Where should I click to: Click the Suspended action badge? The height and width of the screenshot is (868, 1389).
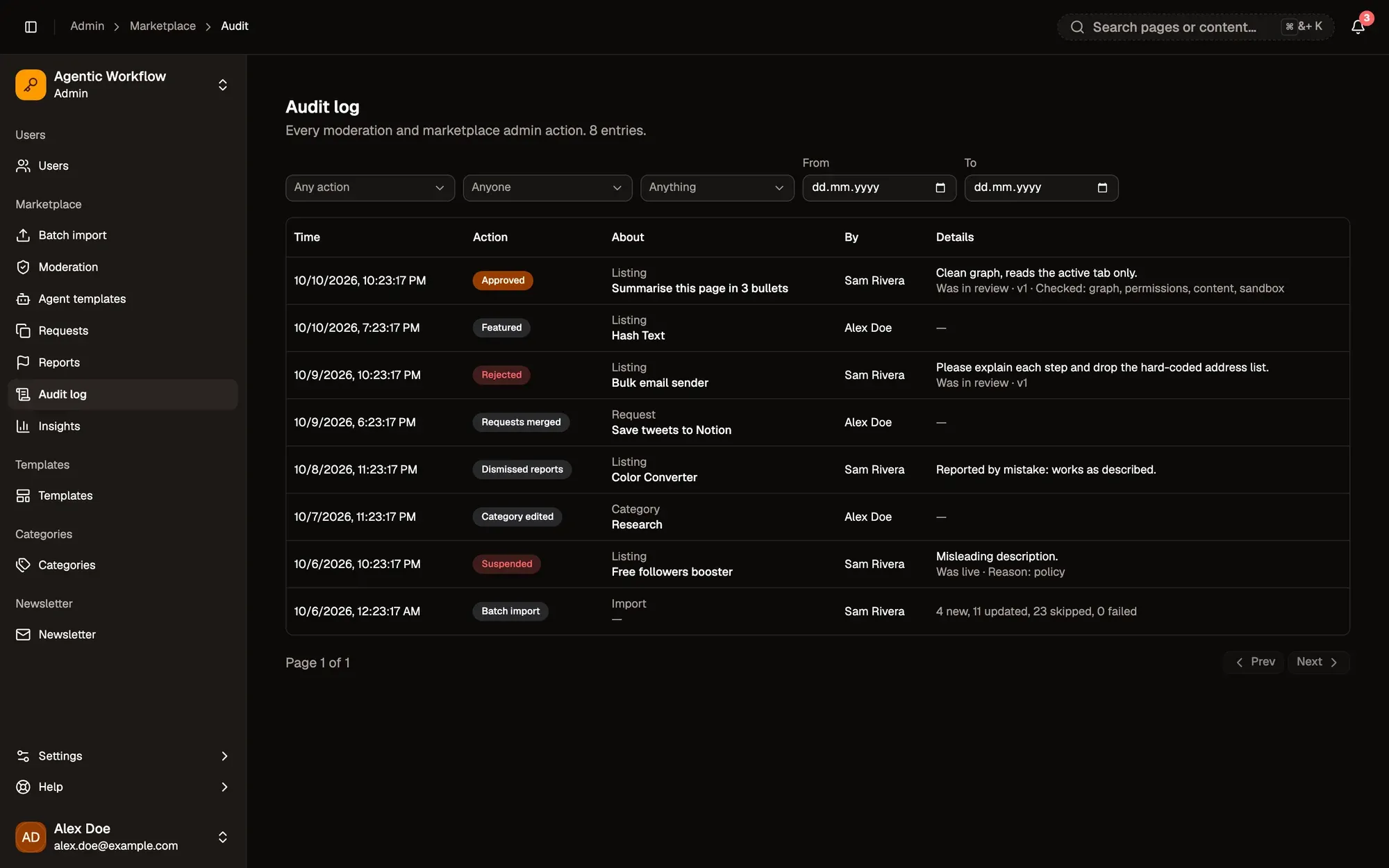[x=507, y=564]
